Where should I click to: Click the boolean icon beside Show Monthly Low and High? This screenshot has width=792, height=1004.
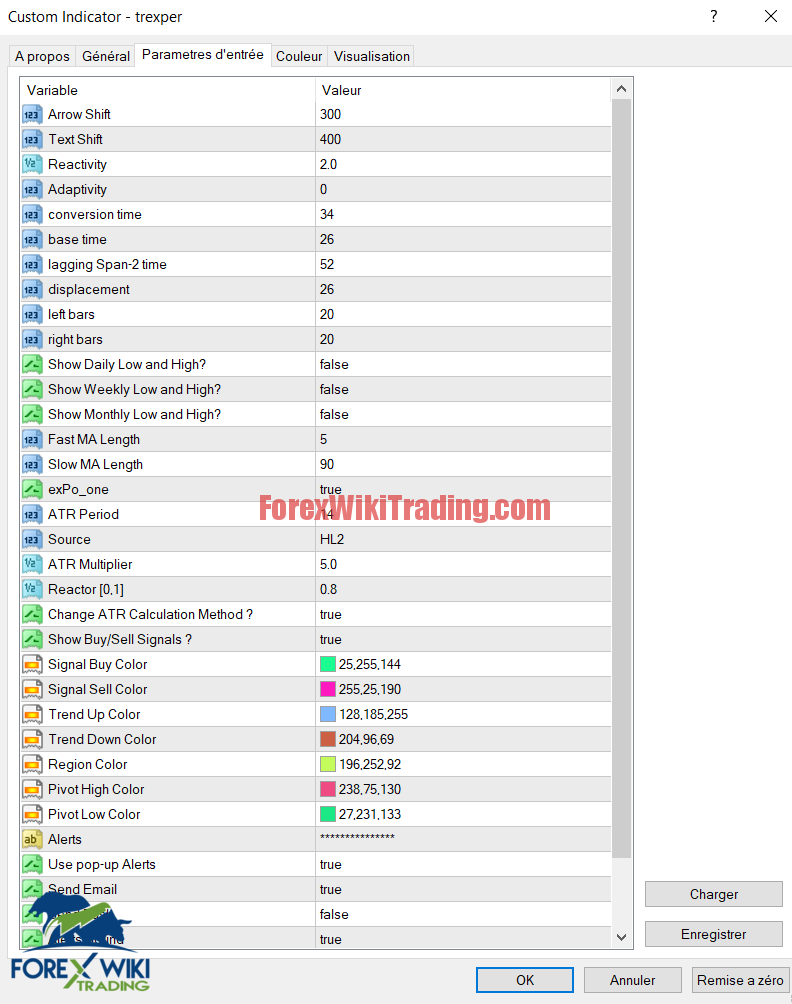[32, 414]
